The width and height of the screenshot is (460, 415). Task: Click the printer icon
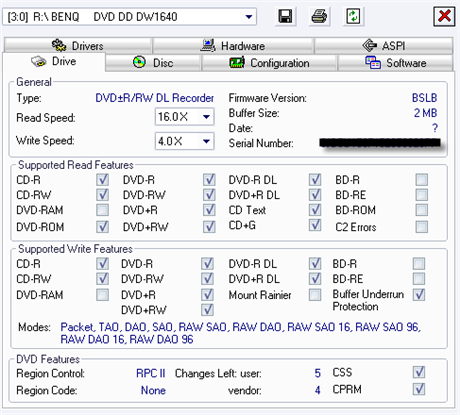click(319, 16)
